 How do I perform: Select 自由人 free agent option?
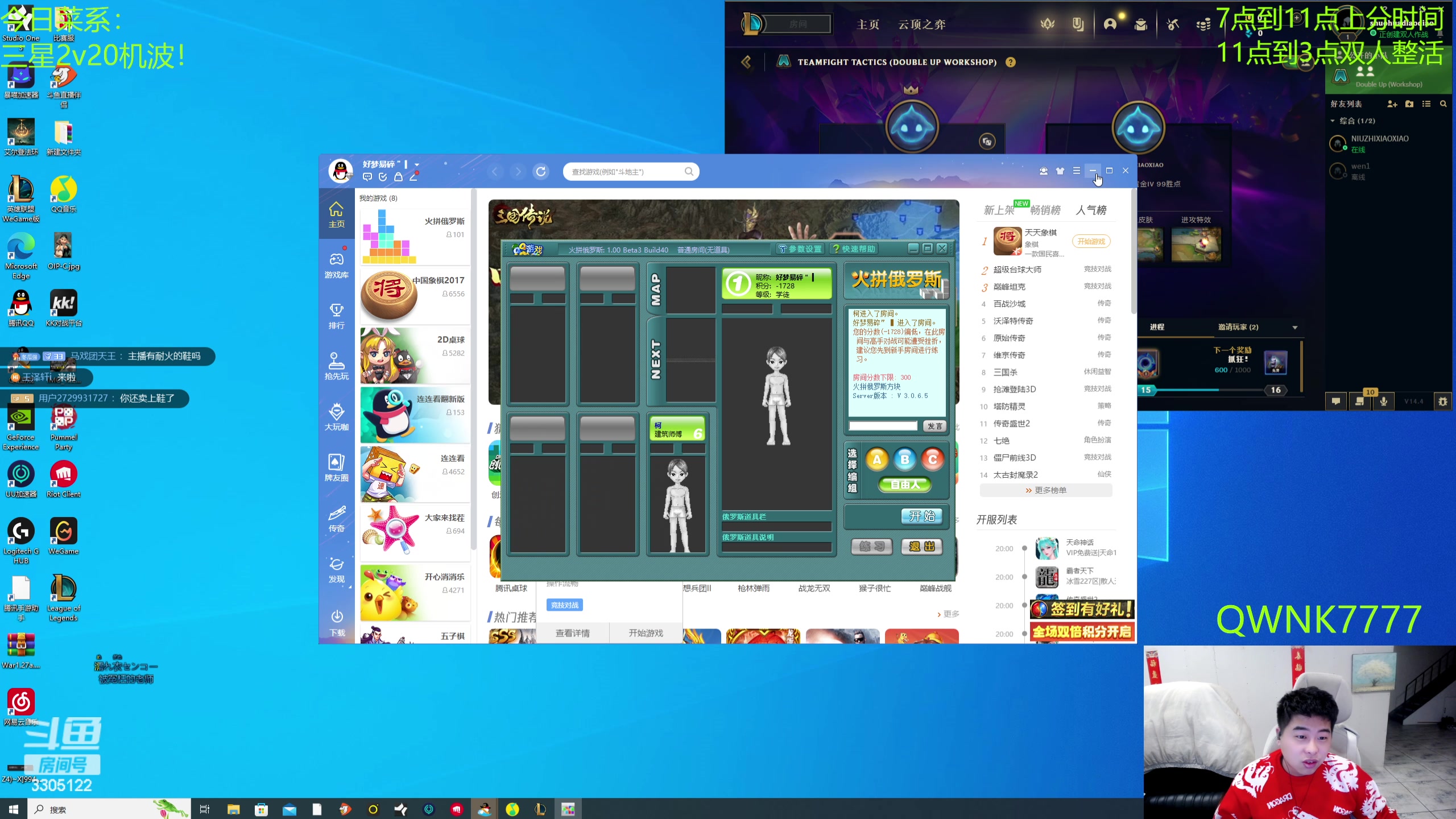click(904, 485)
